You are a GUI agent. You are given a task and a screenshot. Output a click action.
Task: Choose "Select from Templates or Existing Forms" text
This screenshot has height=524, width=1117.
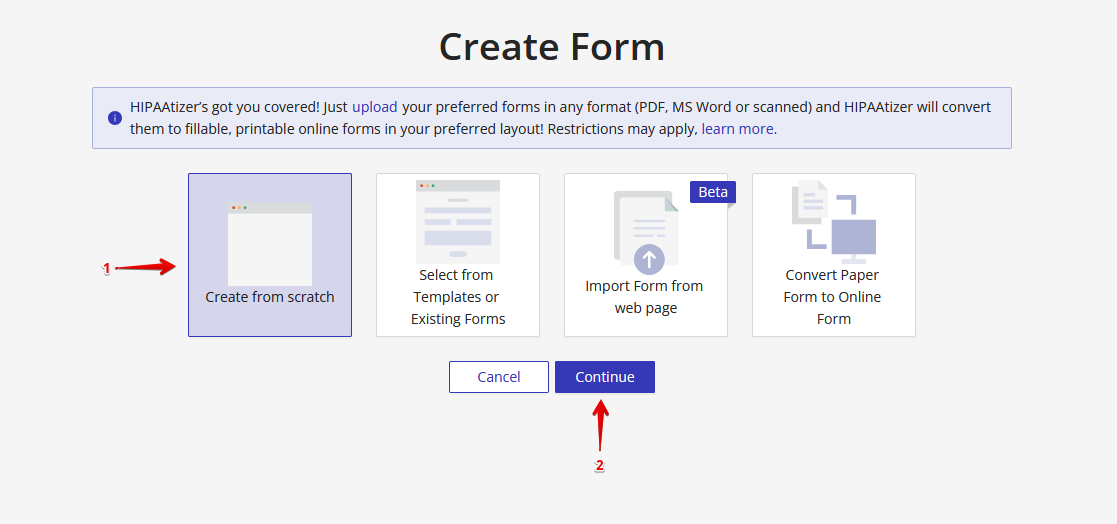(457, 297)
